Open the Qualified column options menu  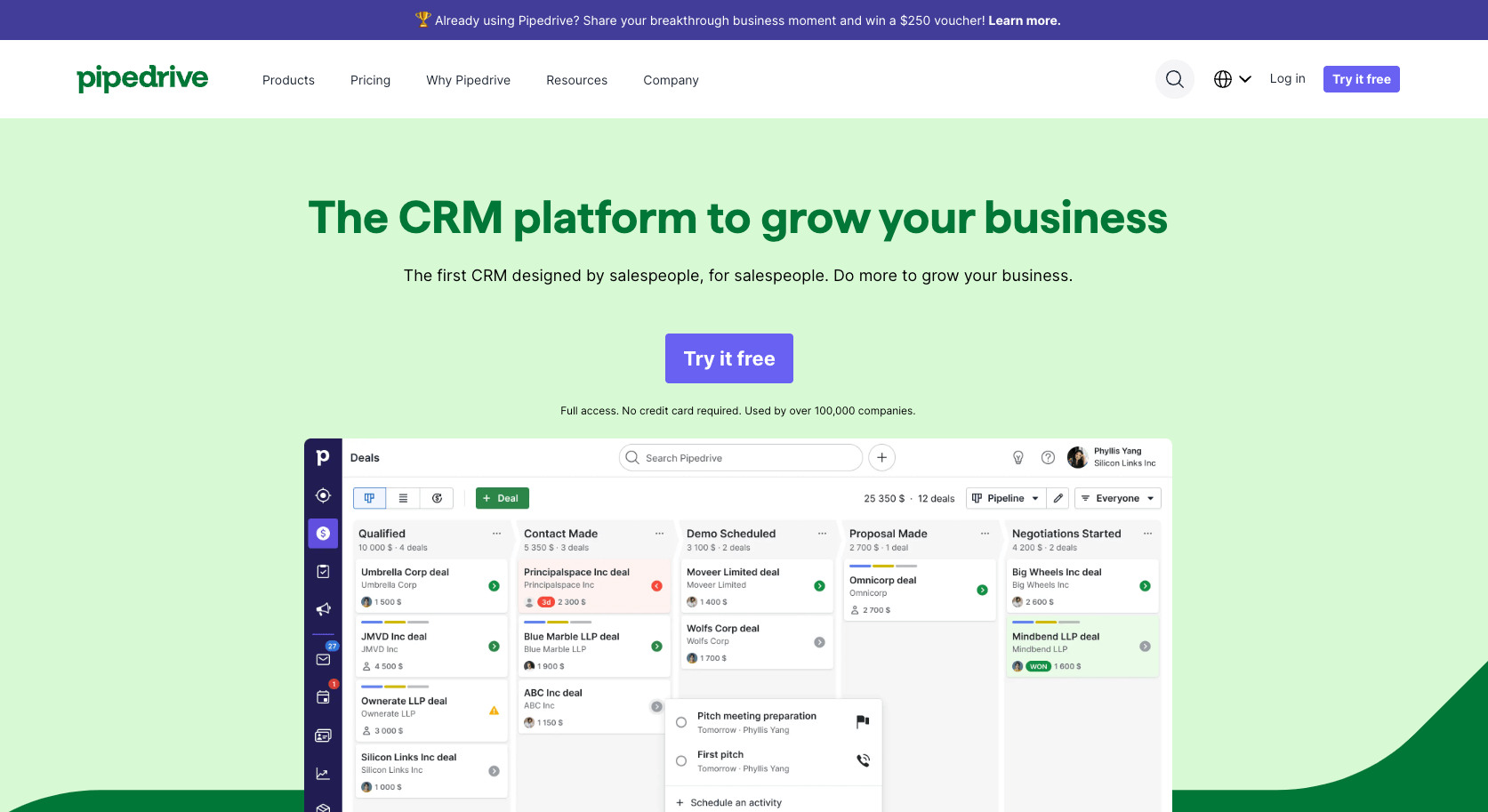[496, 534]
